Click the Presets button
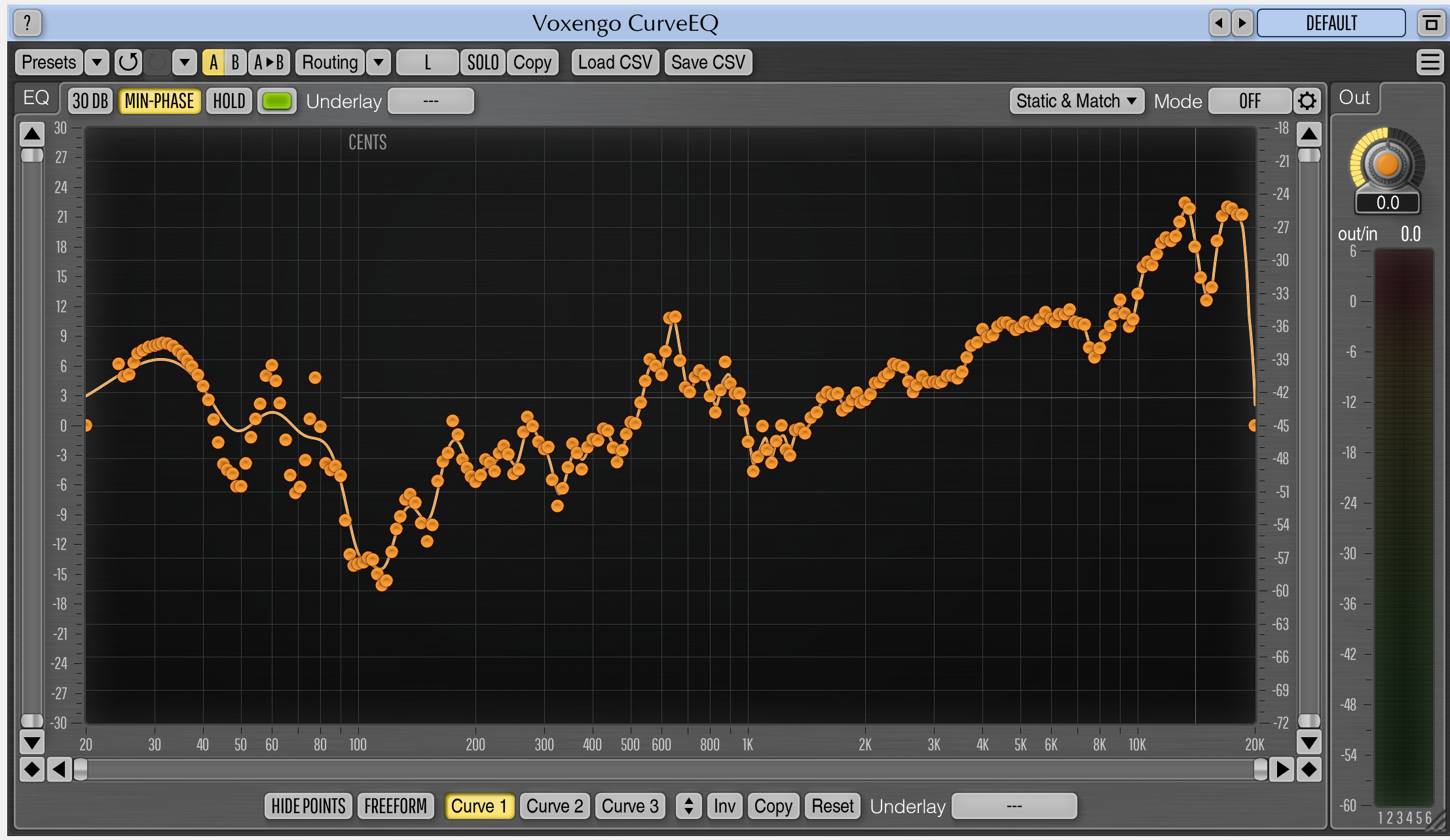This screenshot has height=840, width=1450. tap(49, 62)
